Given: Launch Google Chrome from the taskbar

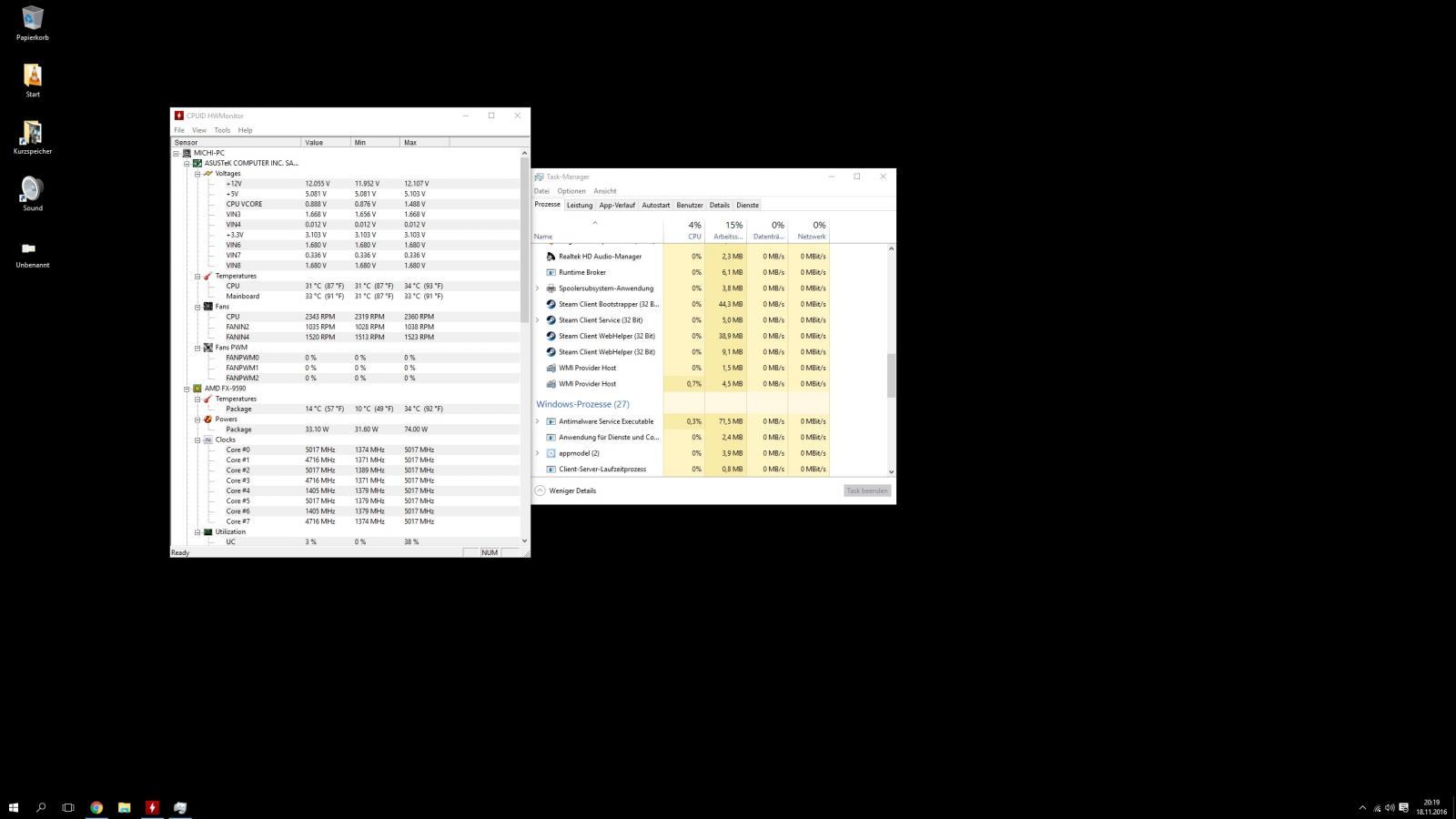Looking at the screenshot, I should click(96, 807).
